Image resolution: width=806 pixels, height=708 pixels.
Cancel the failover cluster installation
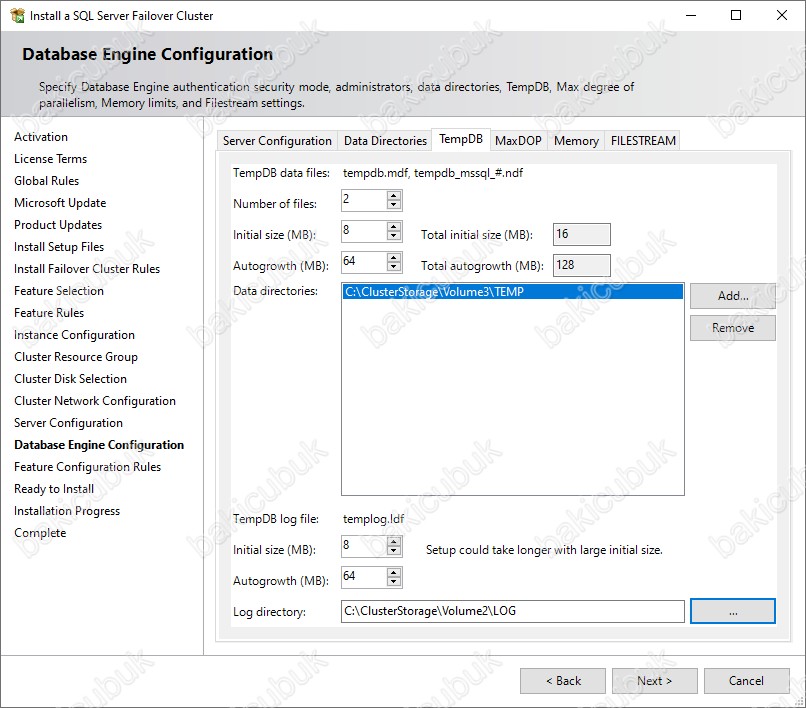click(746, 681)
